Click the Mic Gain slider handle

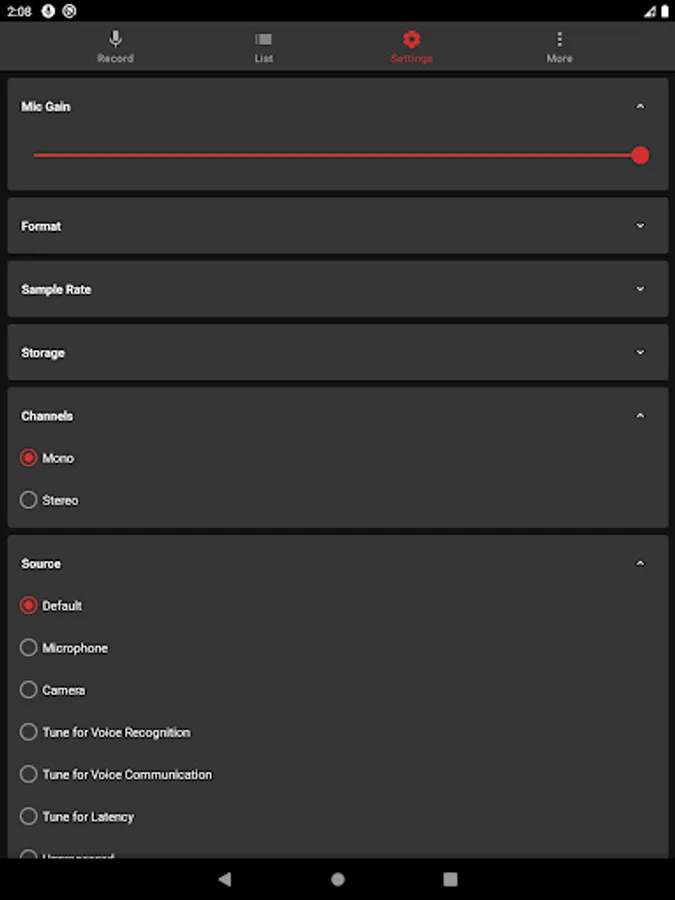point(640,155)
